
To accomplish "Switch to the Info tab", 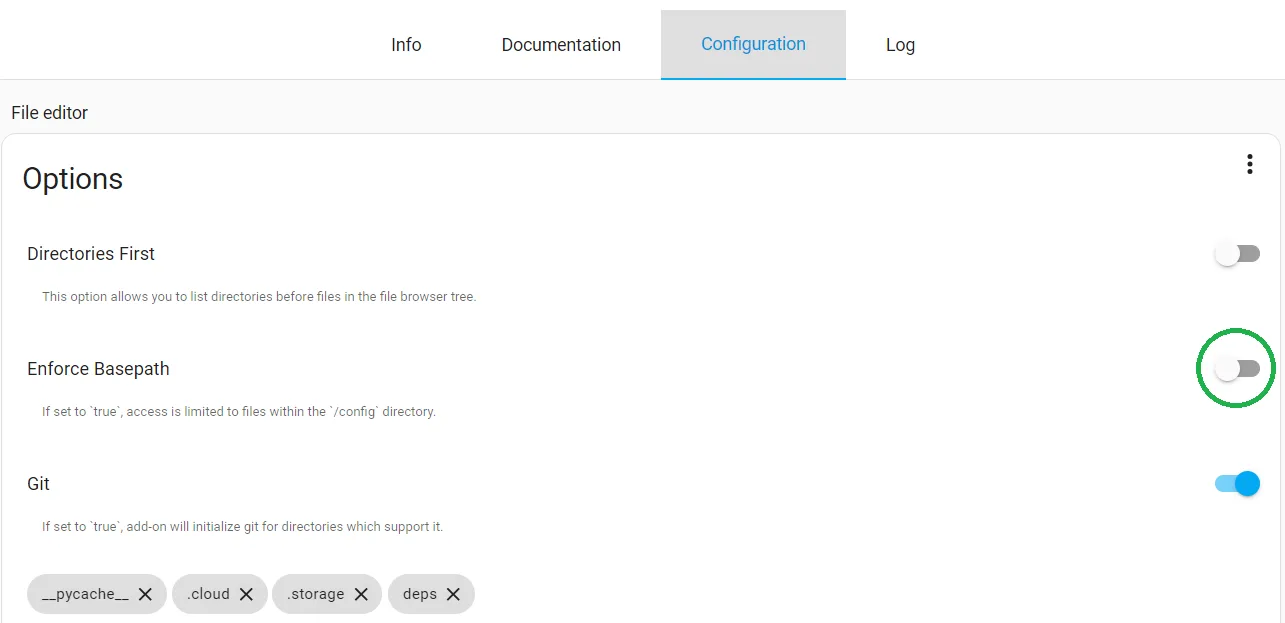I will pos(406,45).
